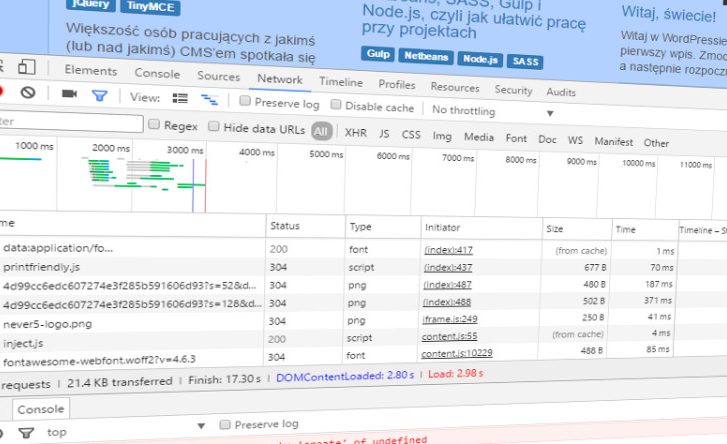This screenshot has width=727, height=444.
Task: Filter requests by Media type
Action: pos(479,137)
